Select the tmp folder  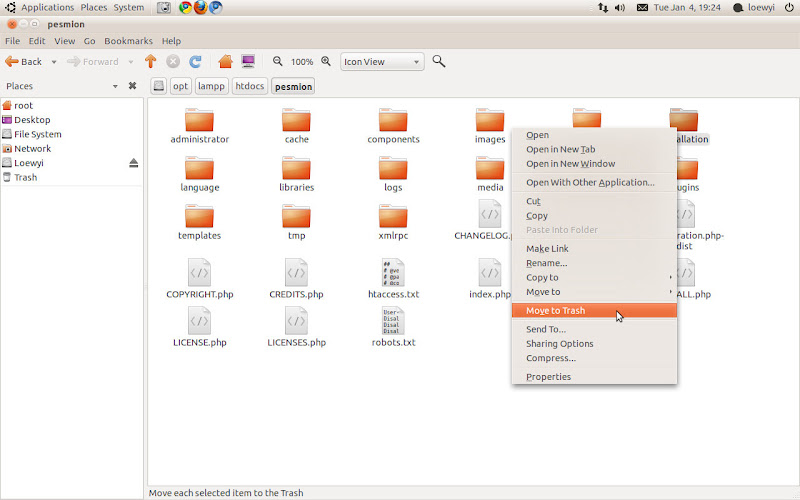click(296, 222)
